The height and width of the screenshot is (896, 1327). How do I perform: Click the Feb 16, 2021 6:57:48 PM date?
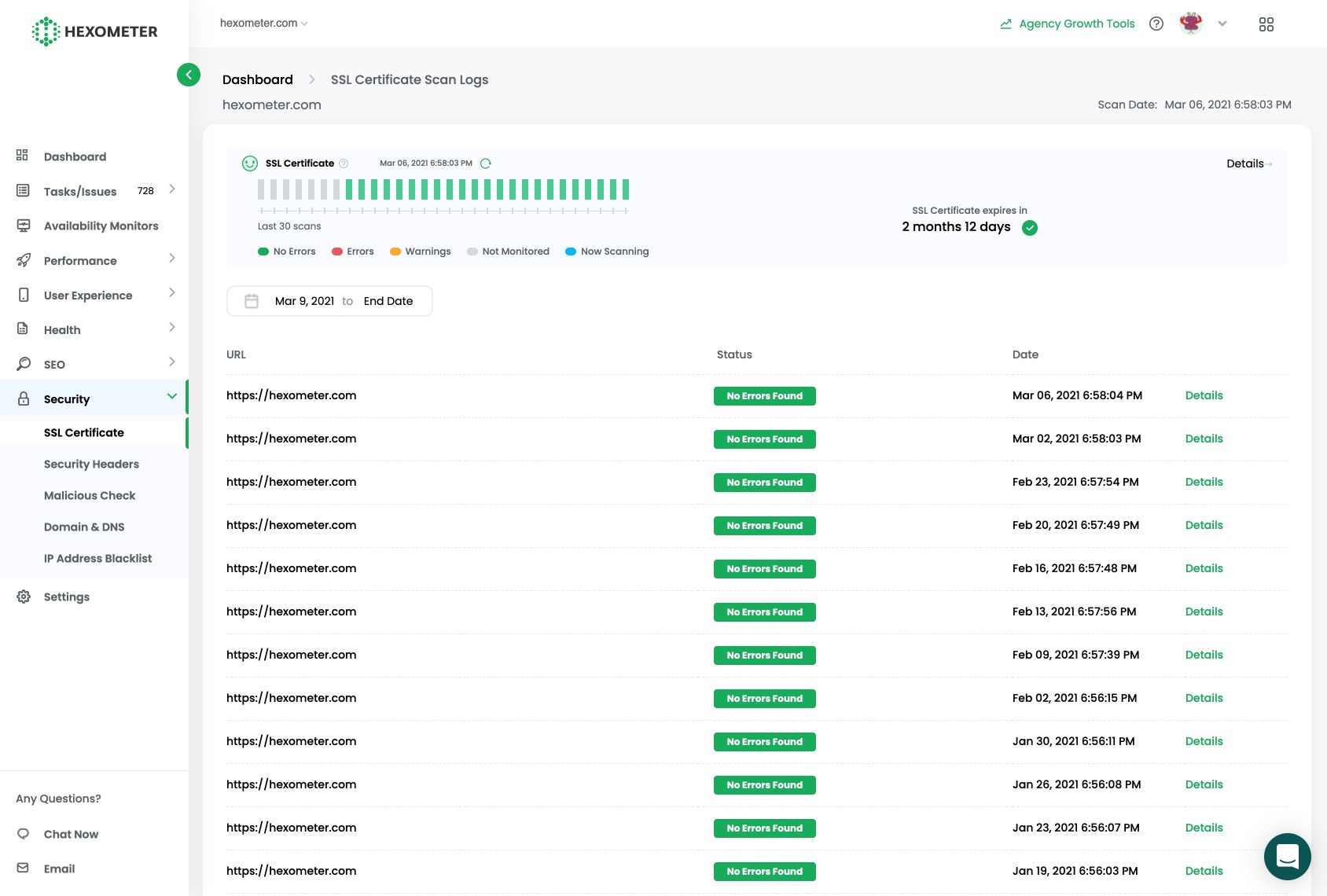(x=1074, y=568)
